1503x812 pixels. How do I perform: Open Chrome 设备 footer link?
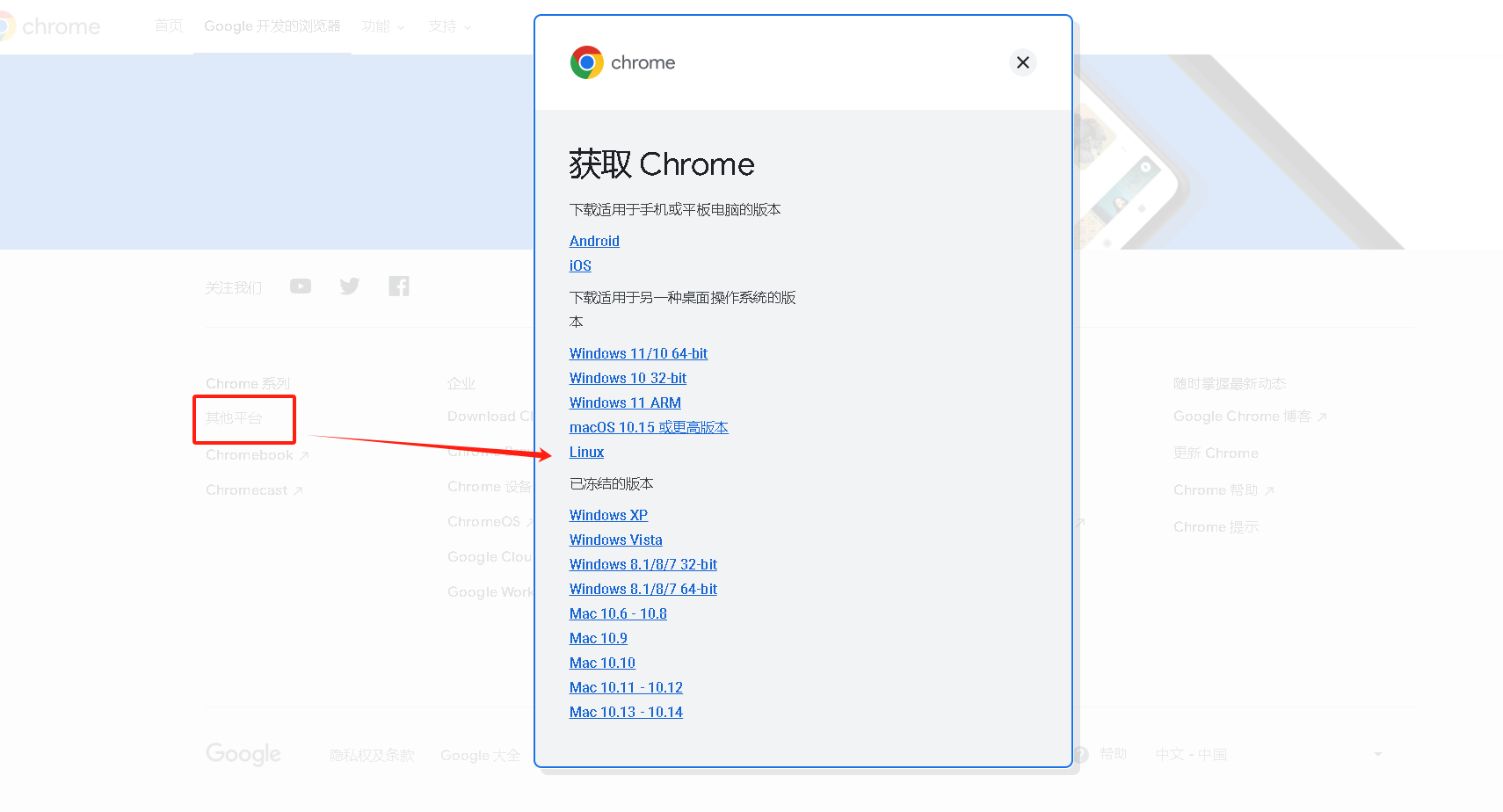pos(490,487)
